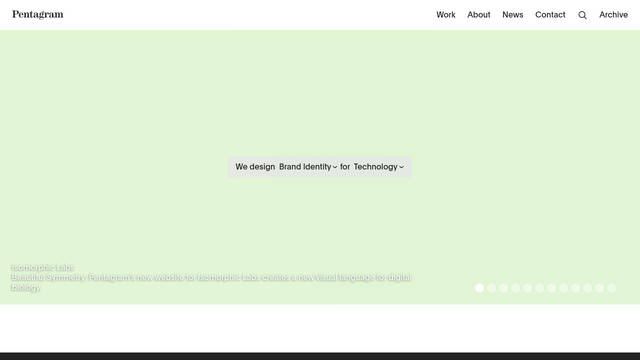Viewport: 640px width, 360px height.
Task: Go to Pentagram home via logo
Action: point(38,15)
